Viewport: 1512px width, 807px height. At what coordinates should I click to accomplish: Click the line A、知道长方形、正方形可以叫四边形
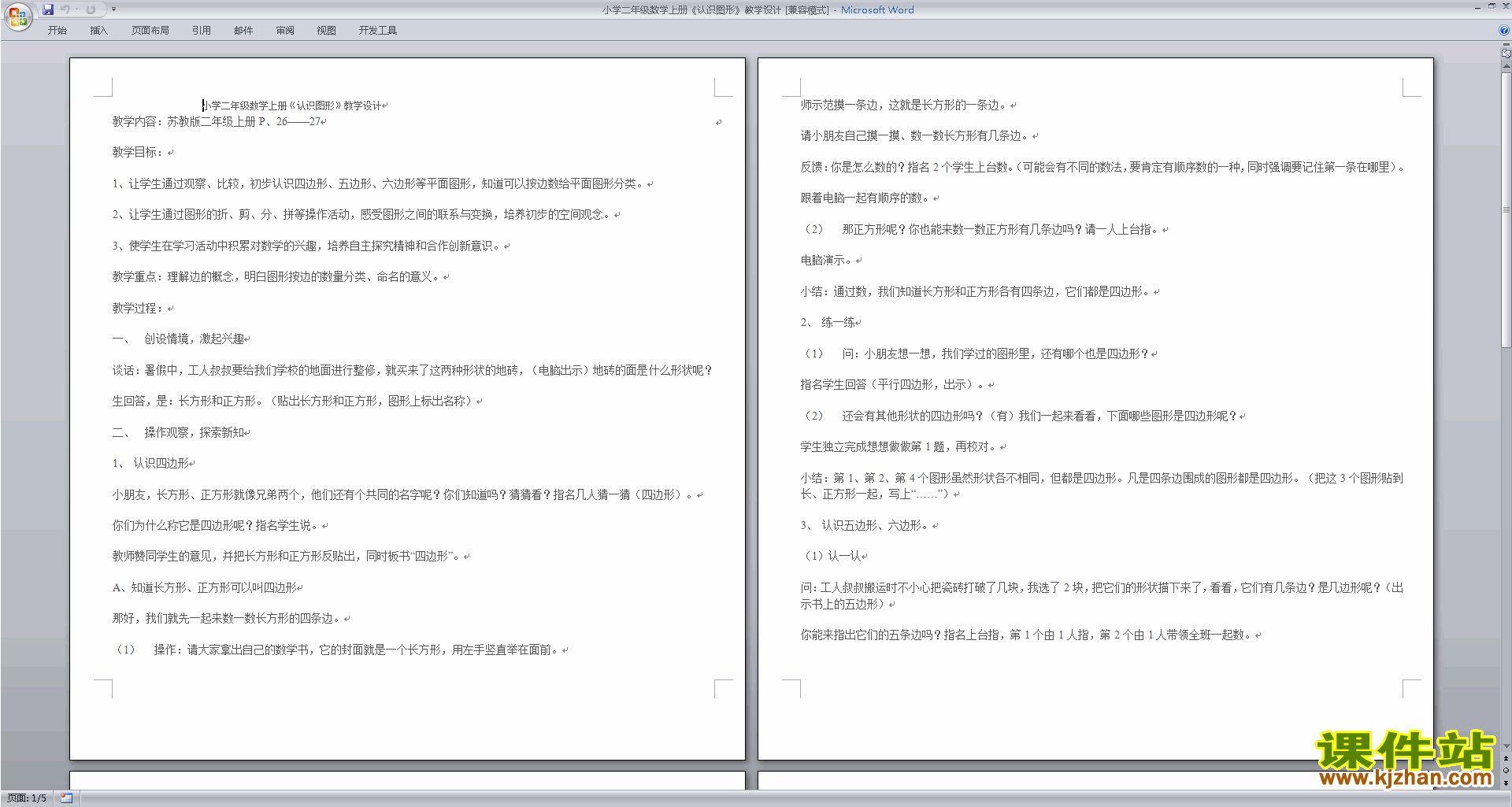coord(205,587)
